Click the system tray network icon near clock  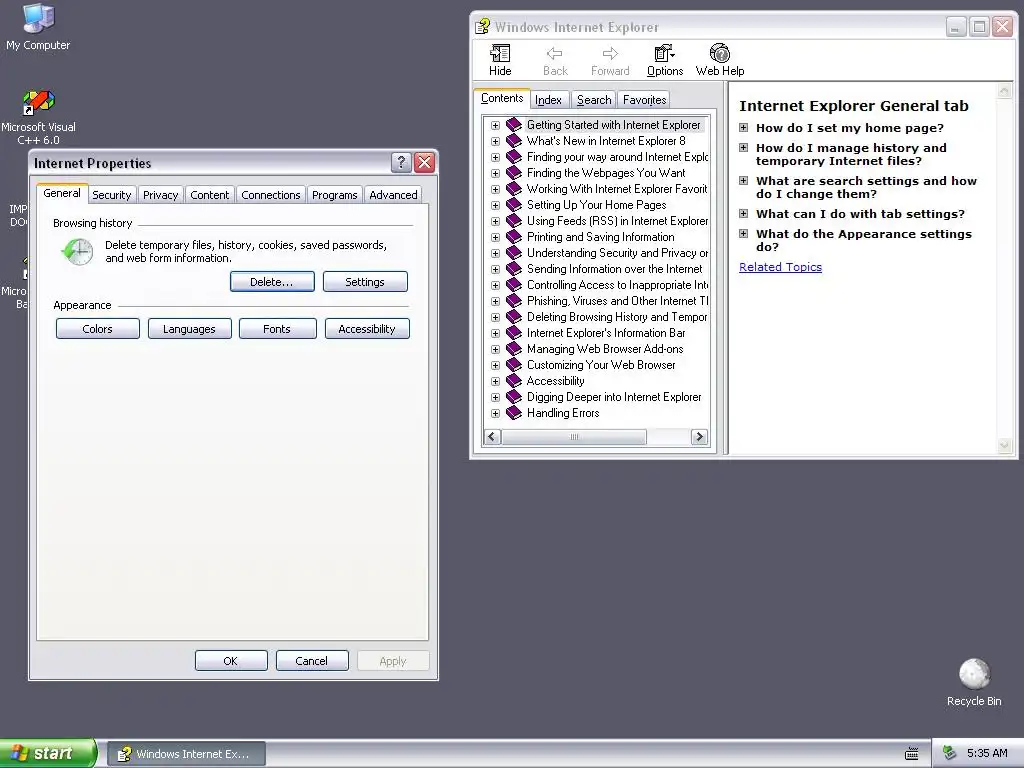[x=950, y=753]
